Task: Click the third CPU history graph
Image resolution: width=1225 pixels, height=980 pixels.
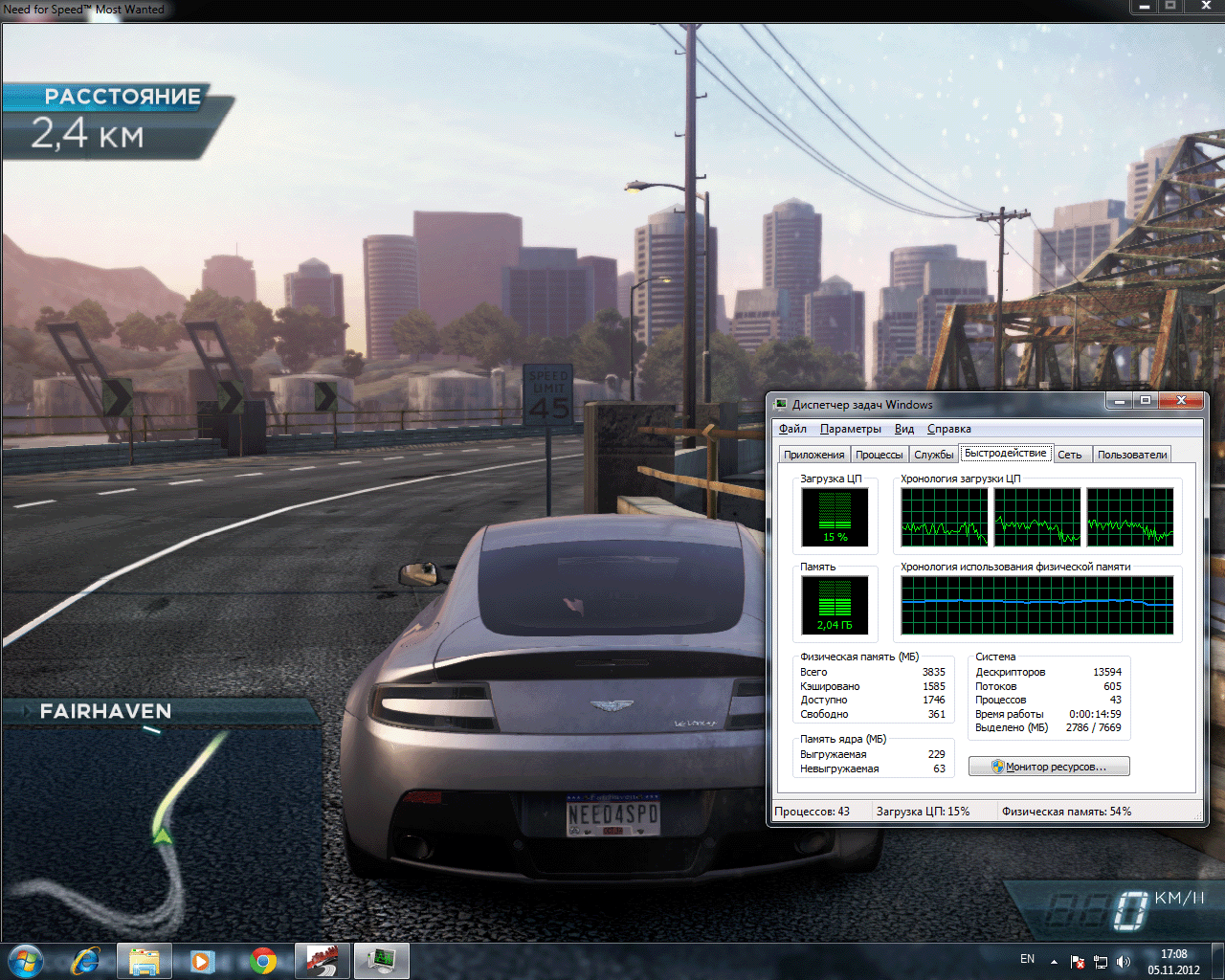Action: 1130,517
